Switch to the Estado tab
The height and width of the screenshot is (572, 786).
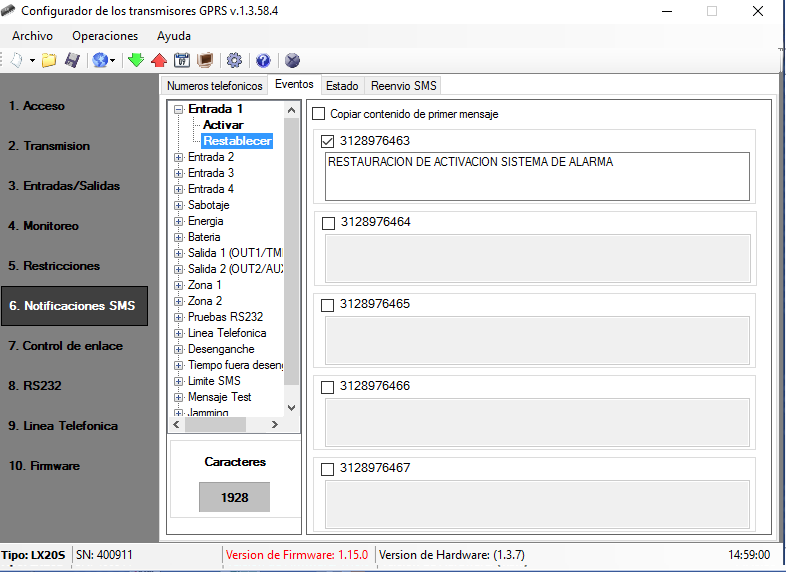pos(342,86)
